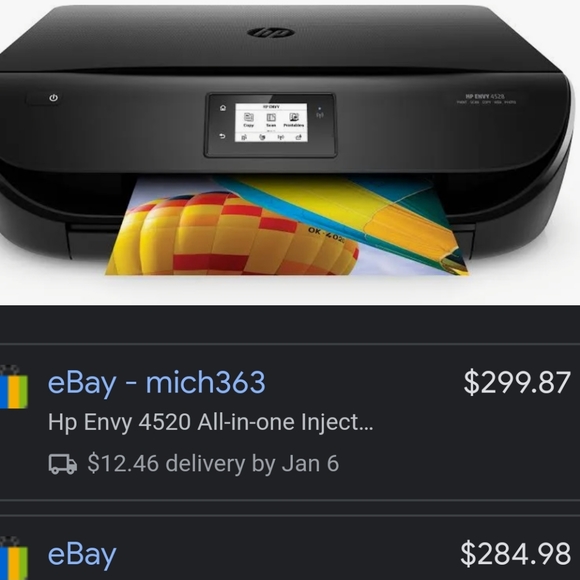Click the $12.46 delivery by Jan 6 text

point(213,463)
